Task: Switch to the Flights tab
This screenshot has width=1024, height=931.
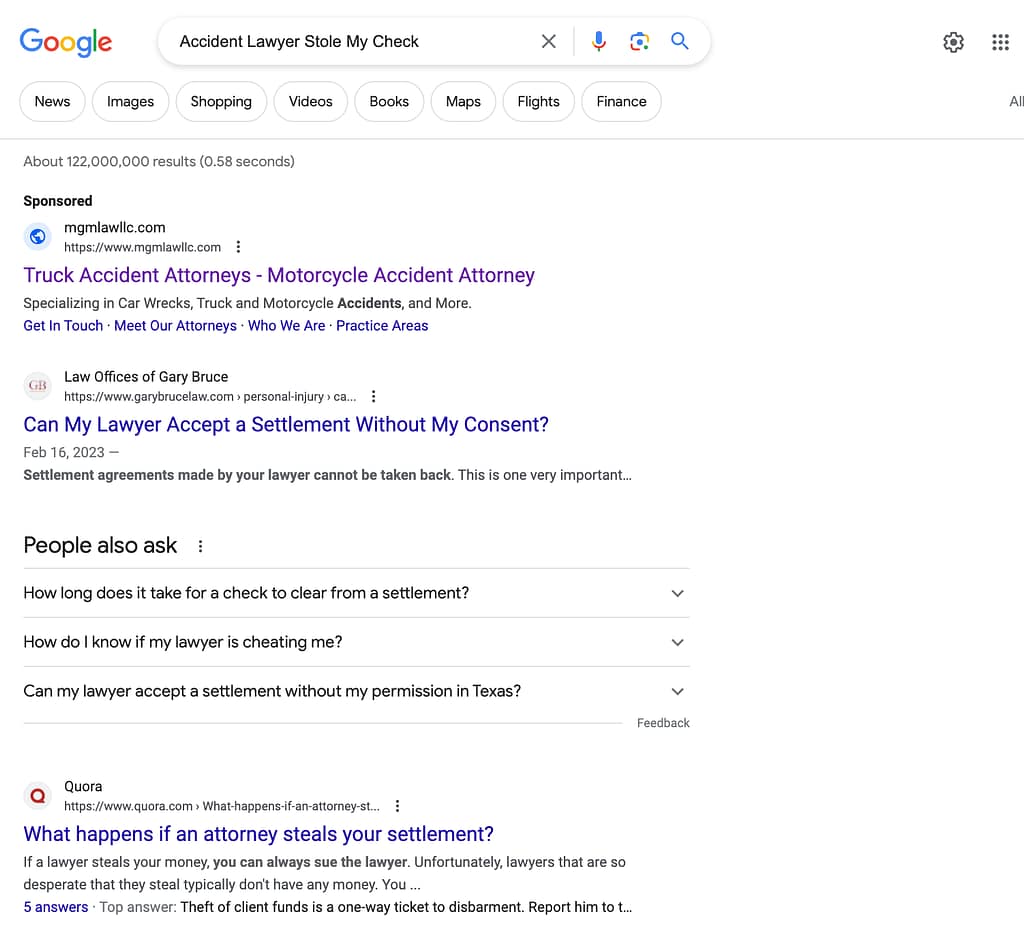Action: (539, 102)
